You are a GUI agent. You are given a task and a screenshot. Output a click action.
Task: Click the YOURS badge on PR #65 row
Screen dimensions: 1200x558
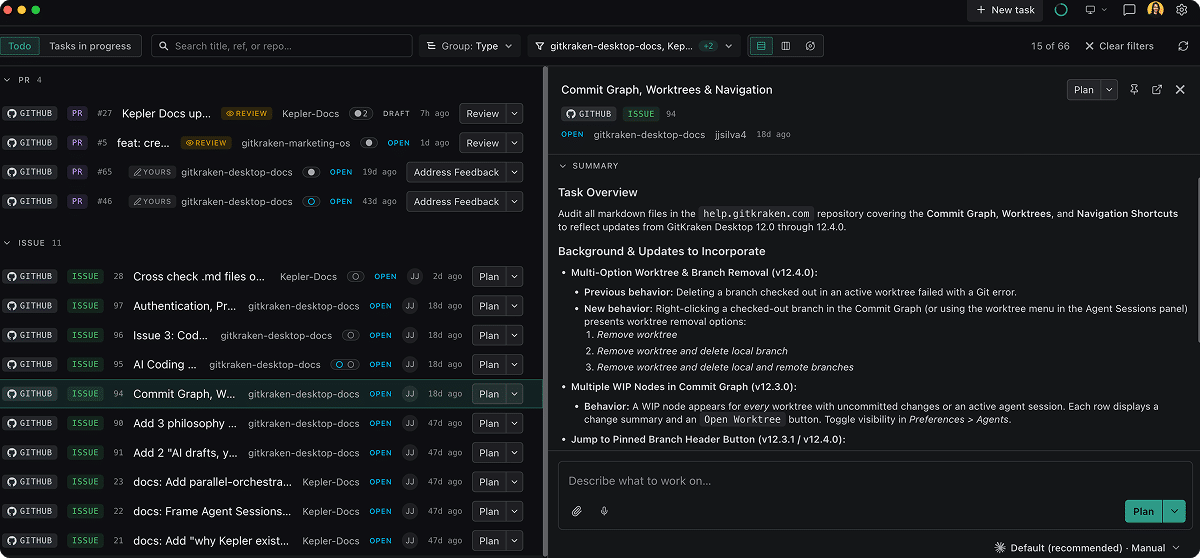152,172
